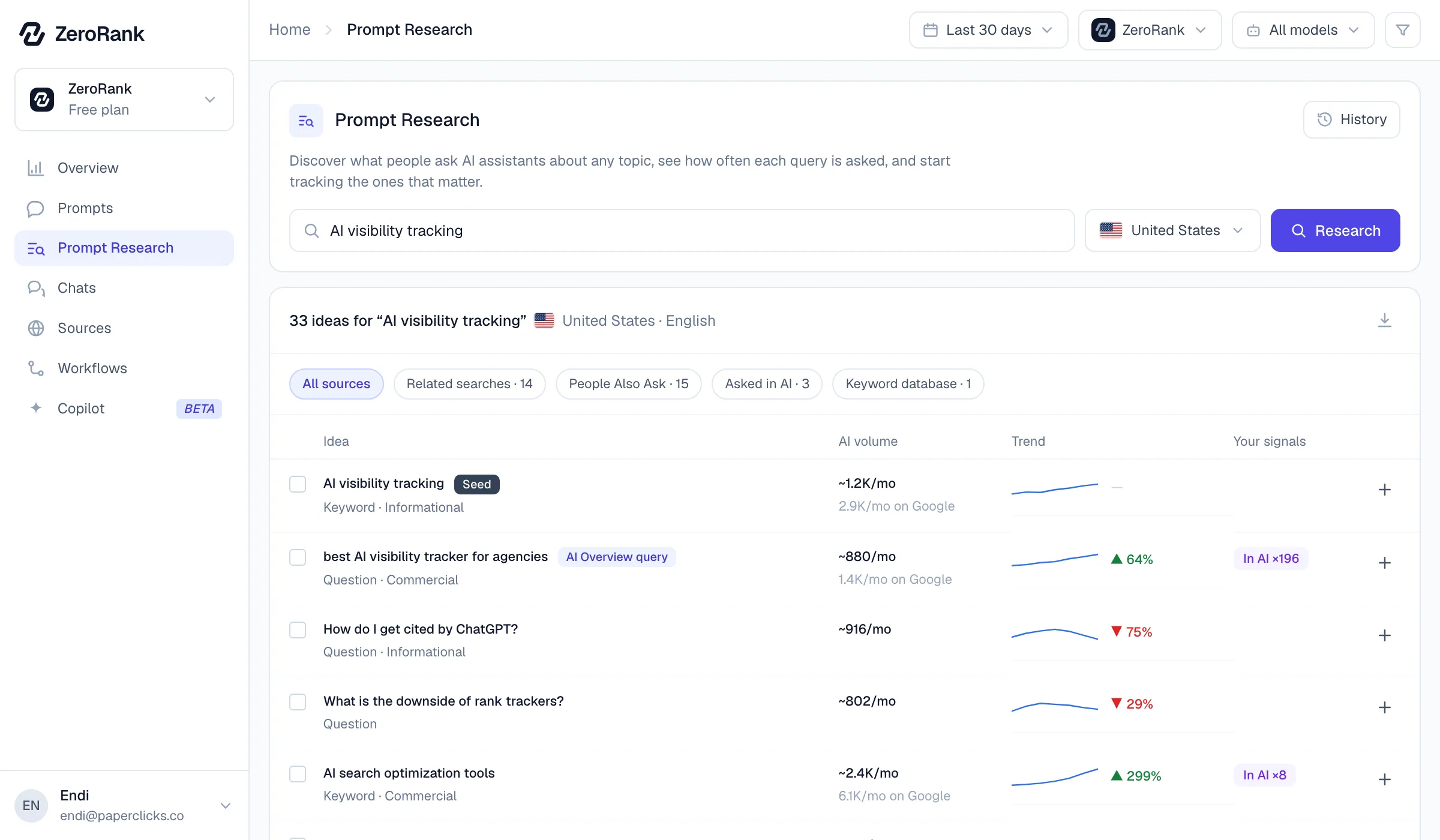Focus the AI visibility tracking search field

click(x=682, y=230)
